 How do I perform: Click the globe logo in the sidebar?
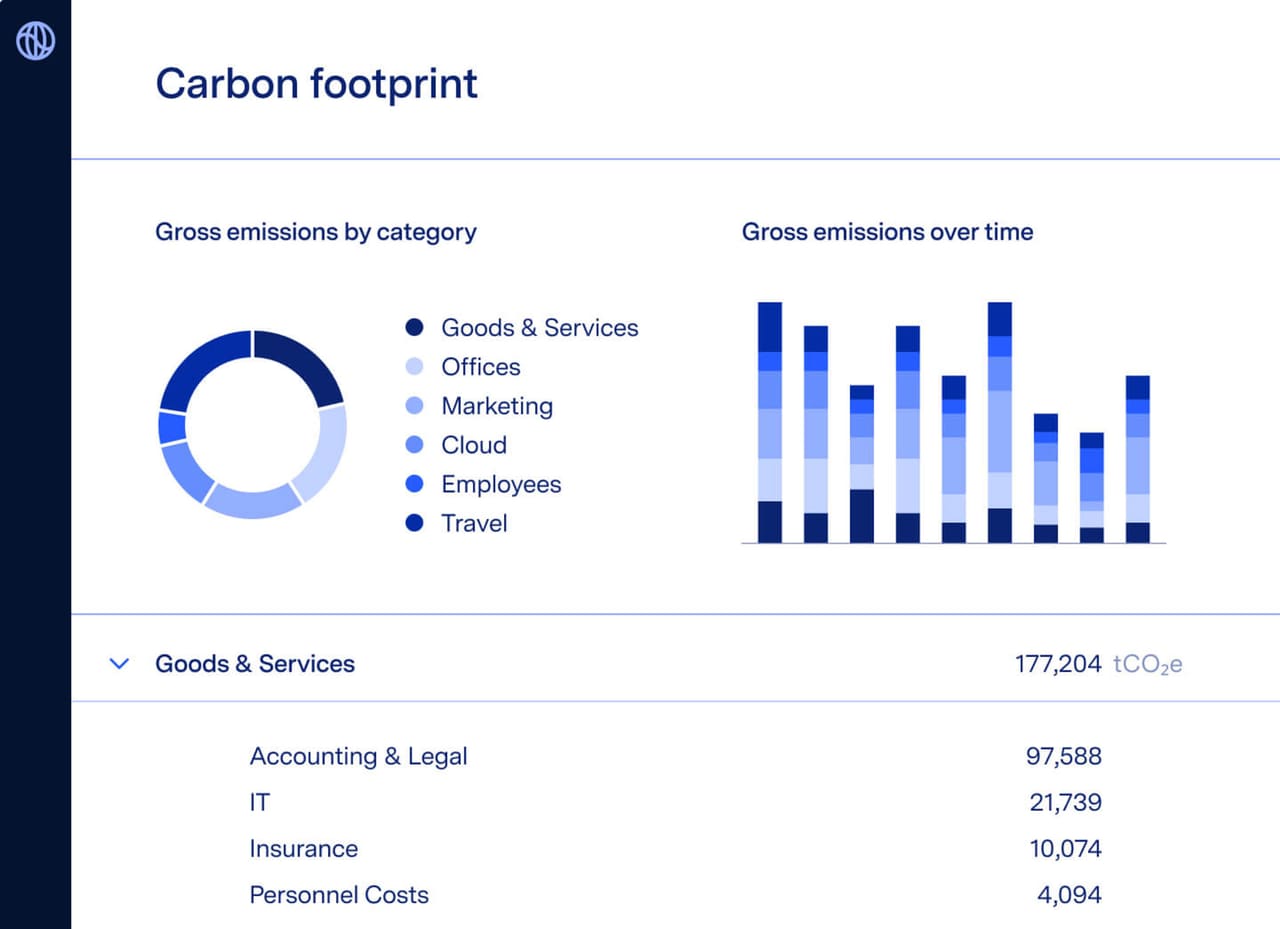[36, 41]
